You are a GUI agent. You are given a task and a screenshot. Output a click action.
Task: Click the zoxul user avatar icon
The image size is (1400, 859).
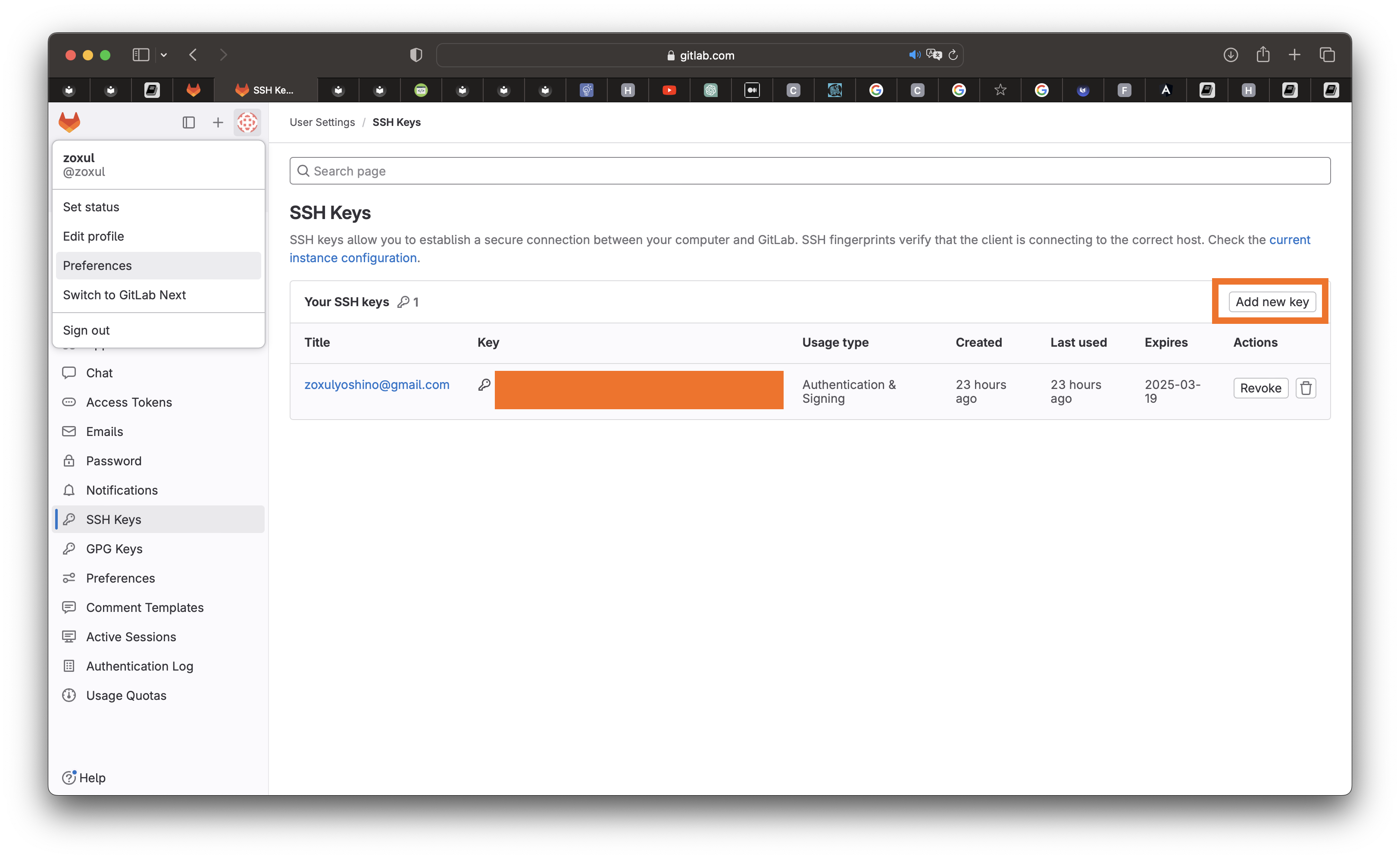click(247, 122)
